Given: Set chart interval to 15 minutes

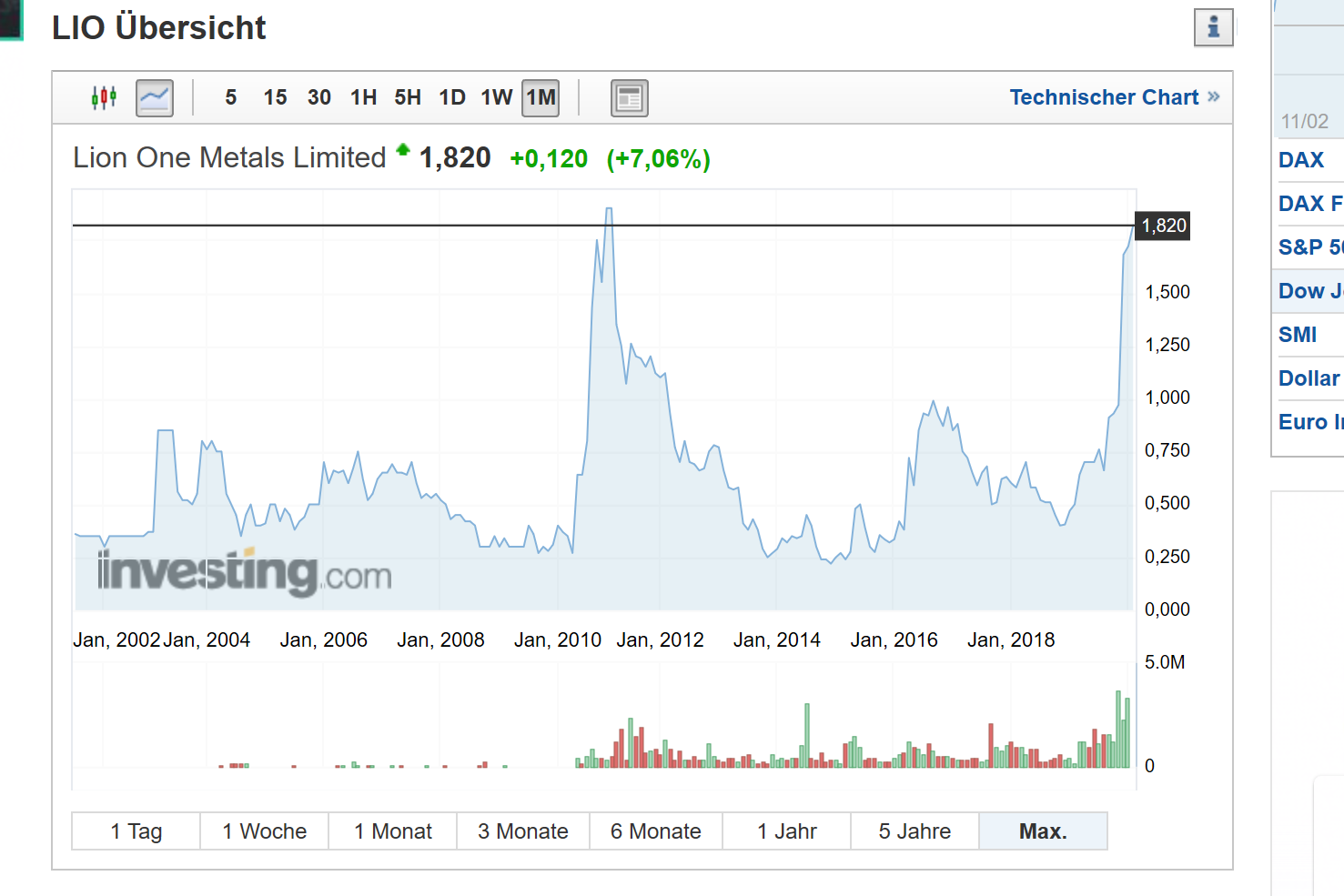Looking at the screenshot, I should (x=275, y=97).
